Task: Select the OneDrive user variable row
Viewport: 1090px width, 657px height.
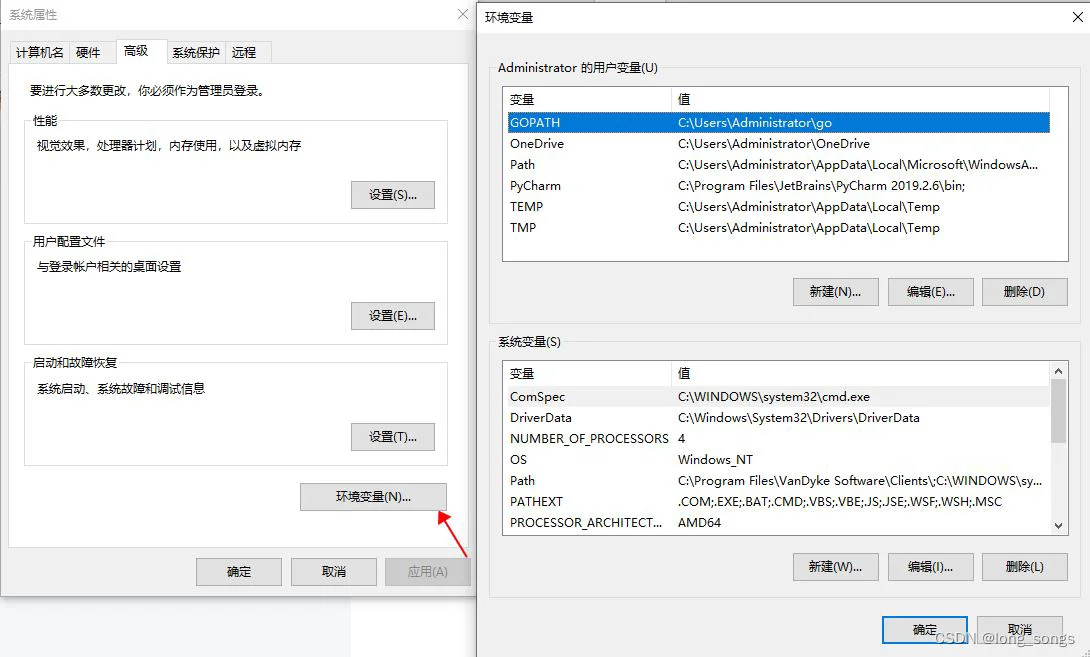Action: pos(779,143)
